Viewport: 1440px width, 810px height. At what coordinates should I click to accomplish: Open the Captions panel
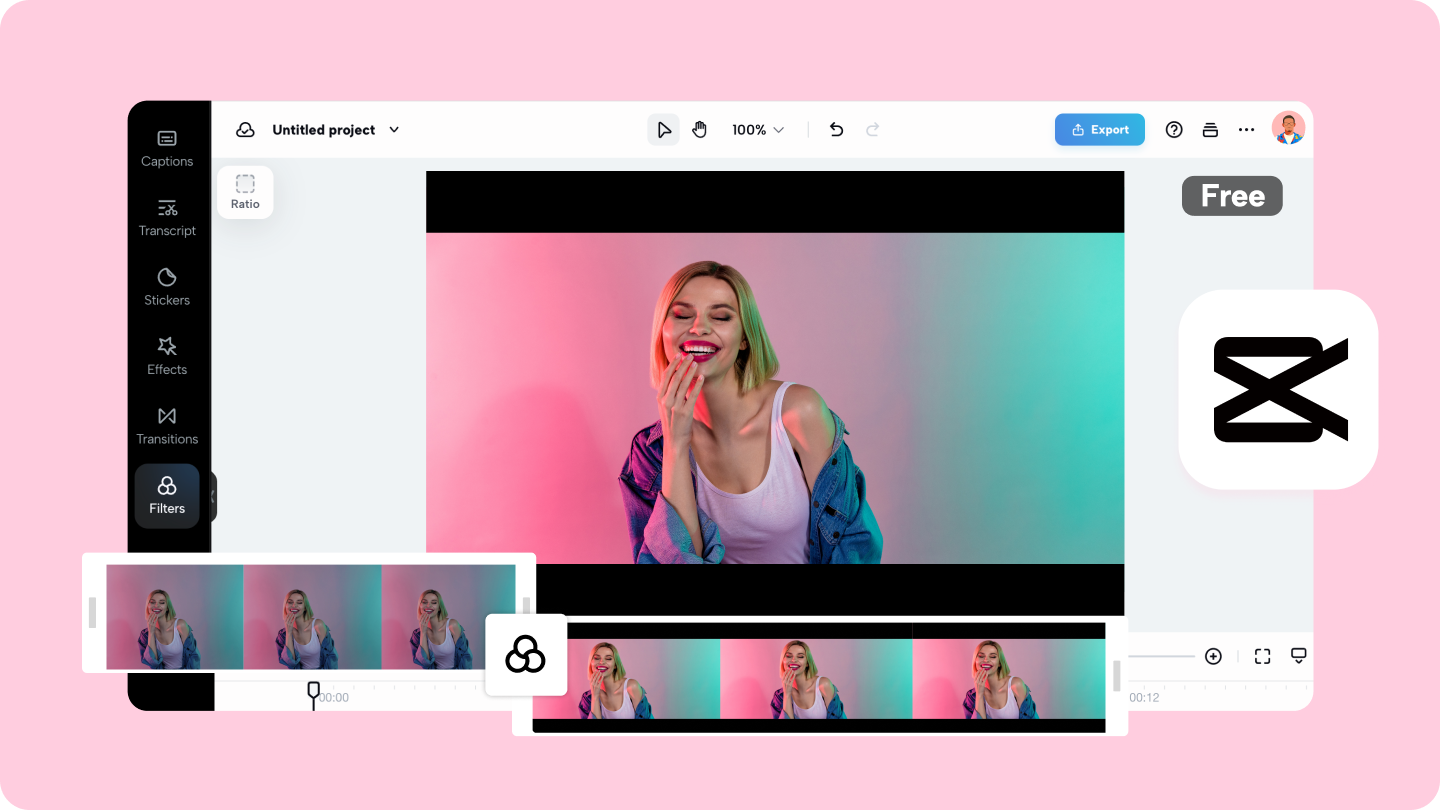(x=167, y=148)
